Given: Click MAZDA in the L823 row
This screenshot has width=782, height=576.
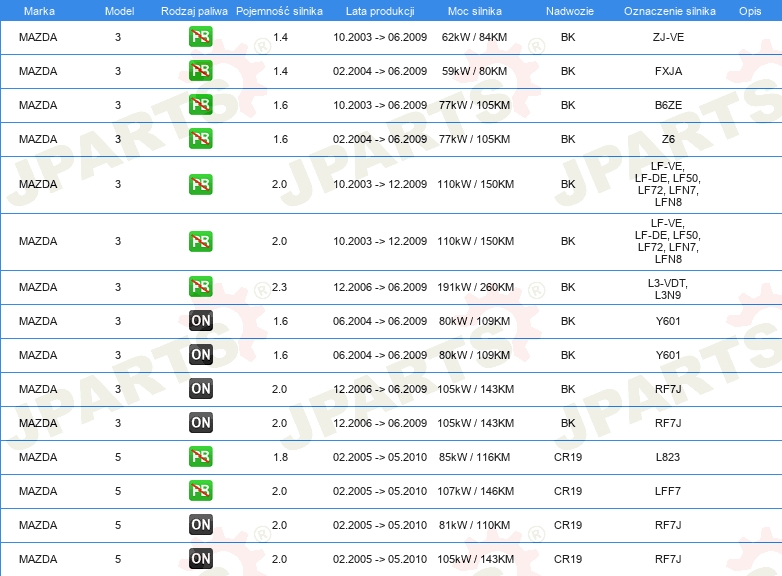Looking at the screenshot, I should 38,457.
